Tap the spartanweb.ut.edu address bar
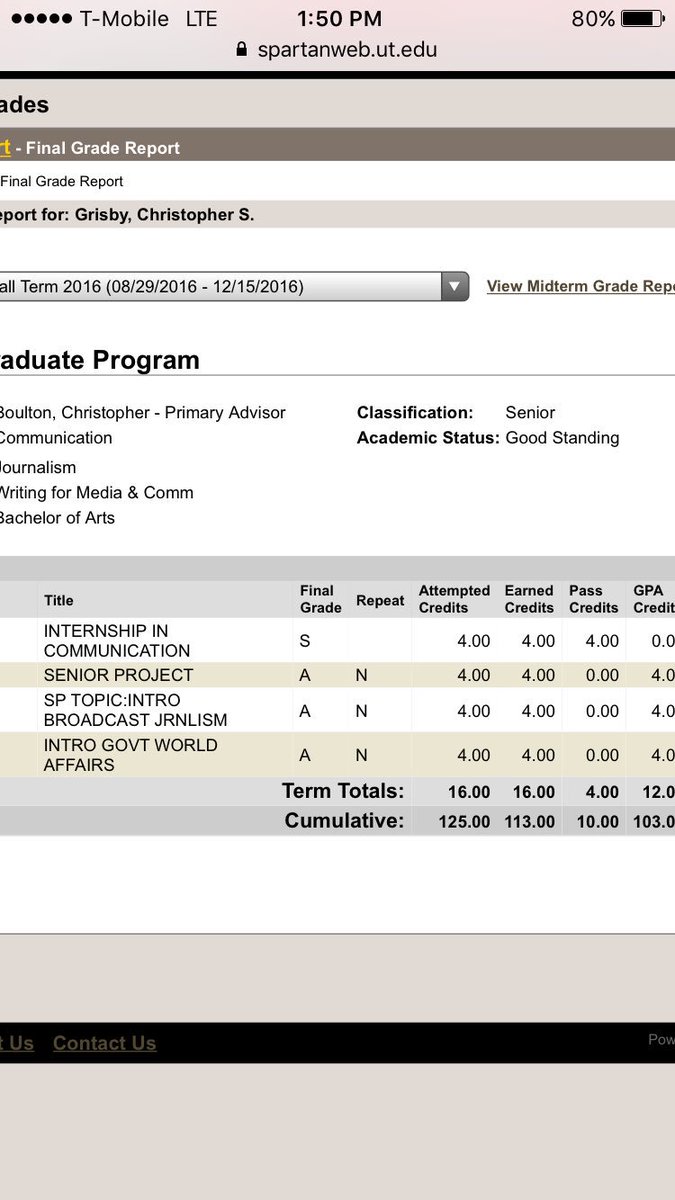 pos(337,49)
